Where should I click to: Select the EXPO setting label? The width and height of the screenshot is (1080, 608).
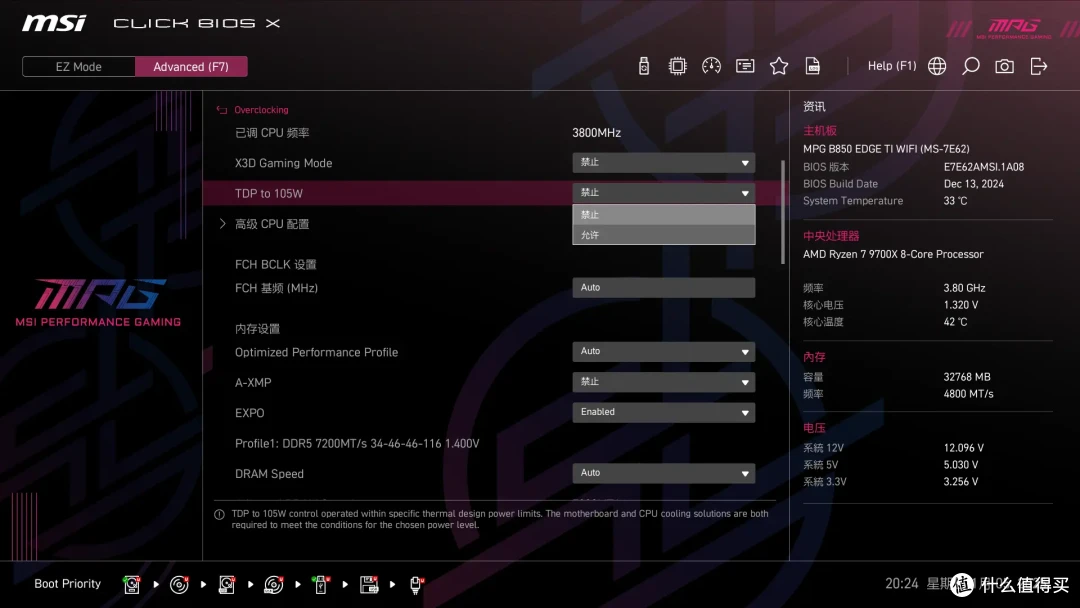coord(249,413)
